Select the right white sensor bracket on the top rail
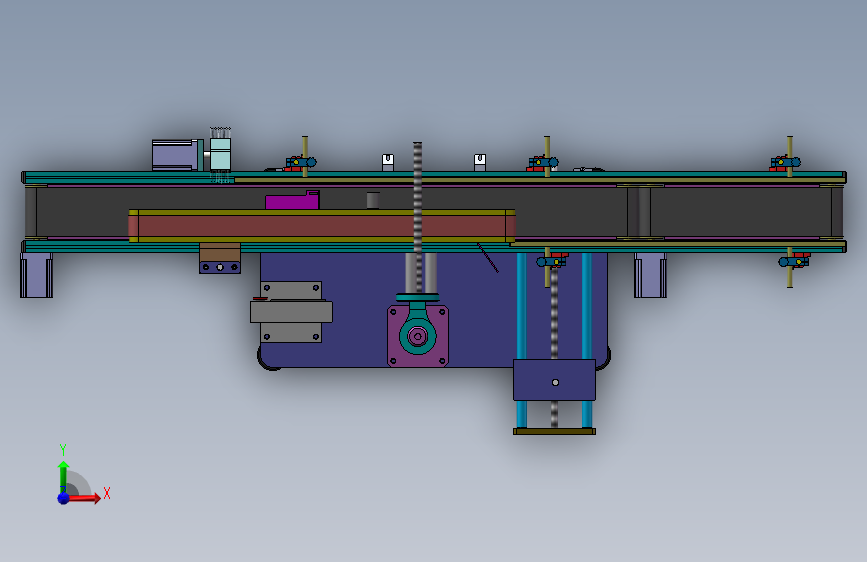 coord(480,162)
